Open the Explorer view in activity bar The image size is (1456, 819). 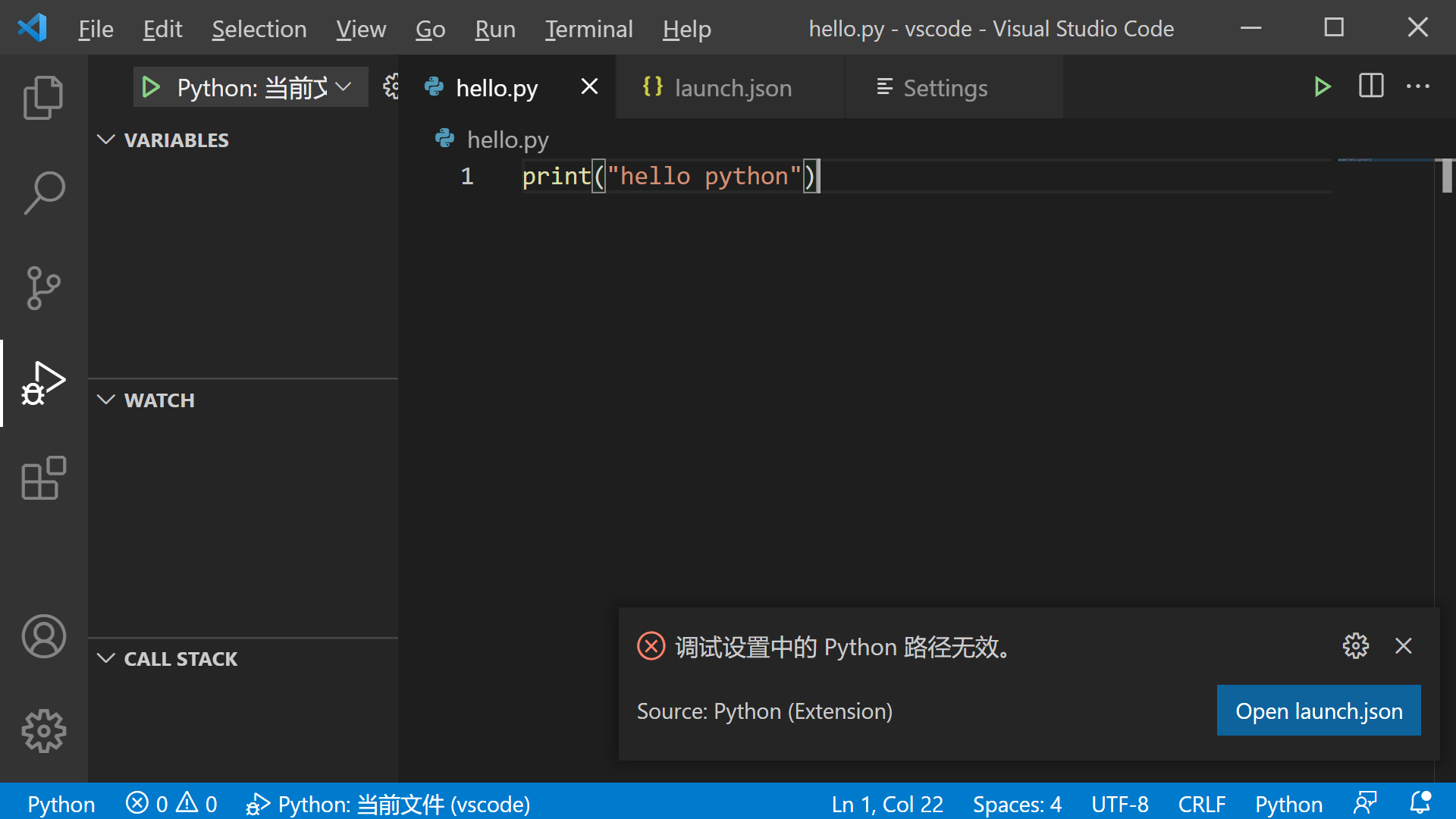(43, 97)
